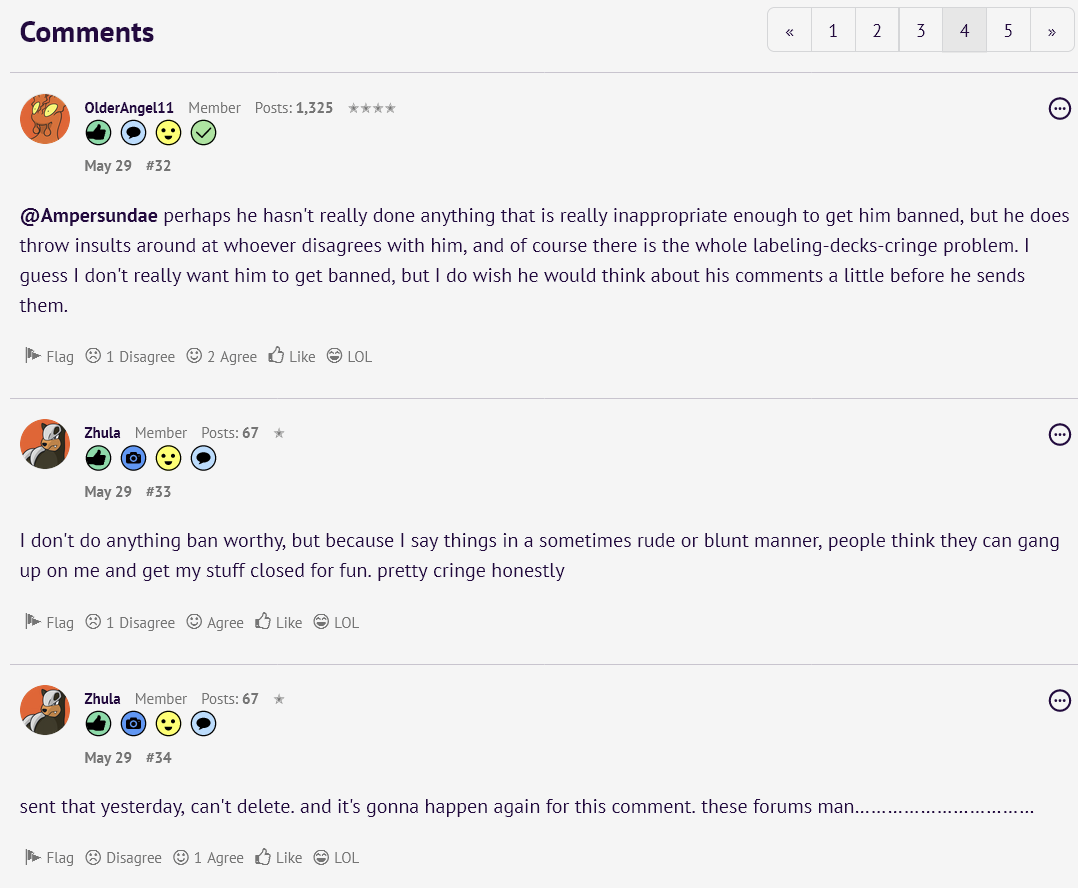Open OlderAngel11's profile avatar
Screen dimensions: 1078x888
click(x=45, y=119)
